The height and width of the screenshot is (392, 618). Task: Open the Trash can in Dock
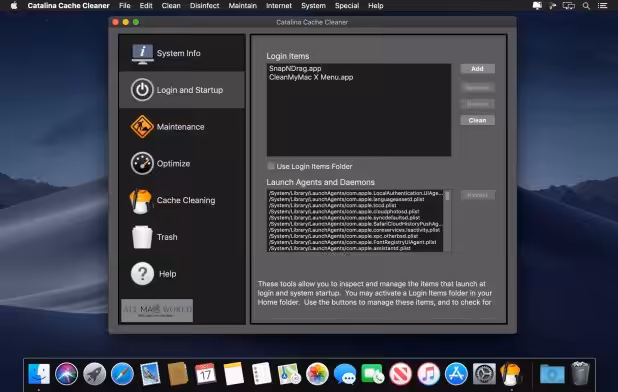tap(580, 373)
